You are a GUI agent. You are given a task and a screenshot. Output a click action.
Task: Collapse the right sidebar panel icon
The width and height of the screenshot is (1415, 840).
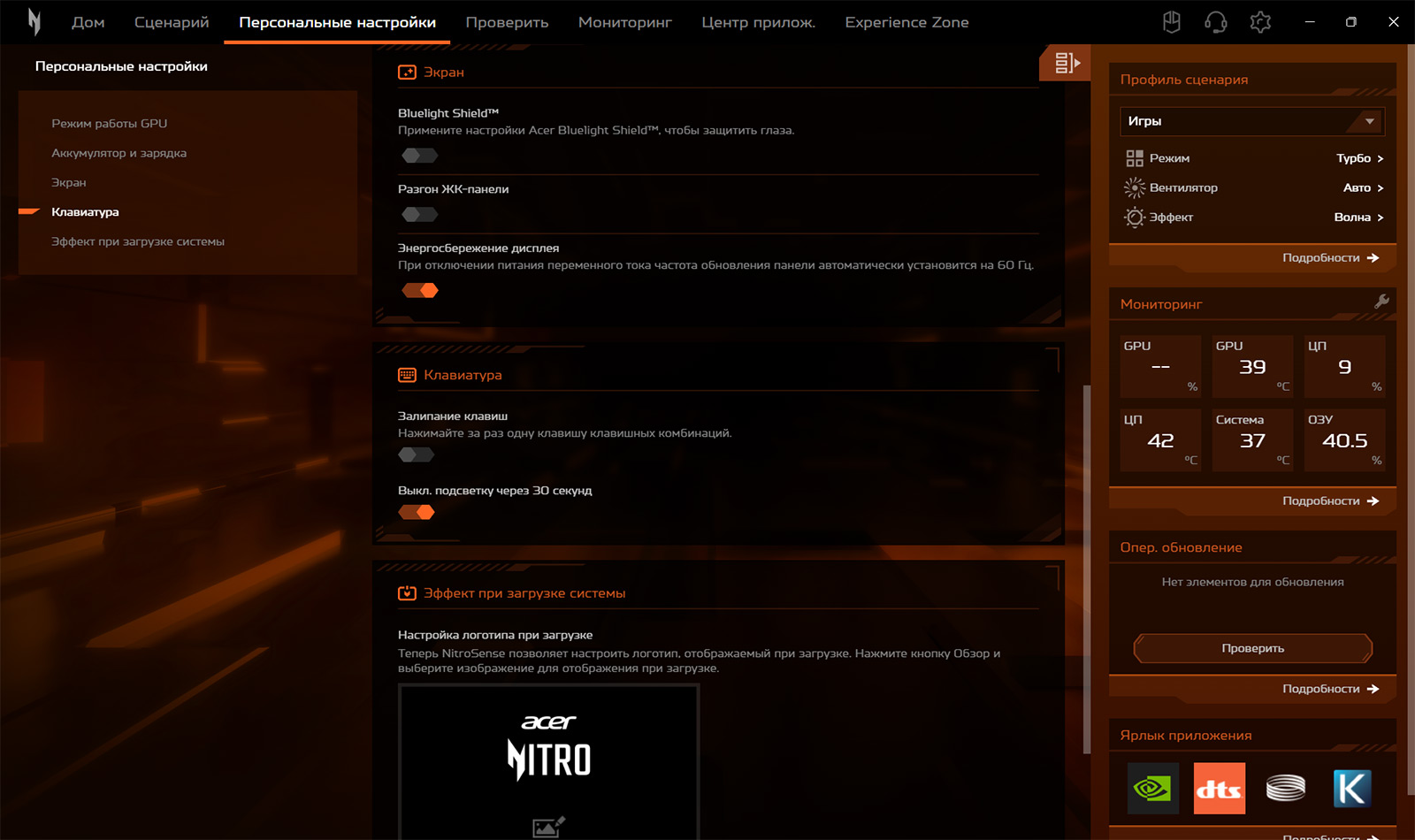click(x=1066, y=63)
